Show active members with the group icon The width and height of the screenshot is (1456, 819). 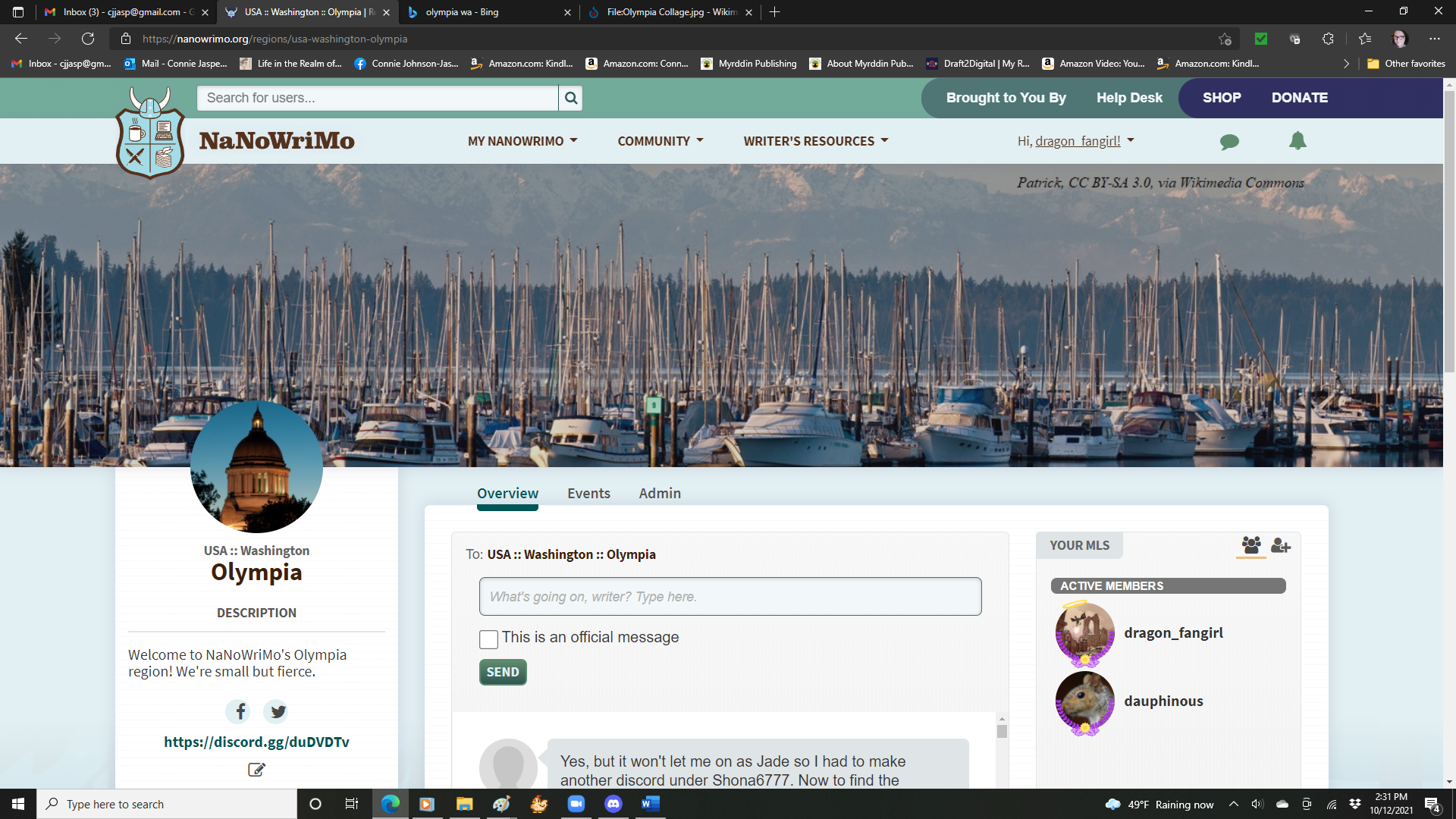pyautogui.click(x=1250, y=545)
